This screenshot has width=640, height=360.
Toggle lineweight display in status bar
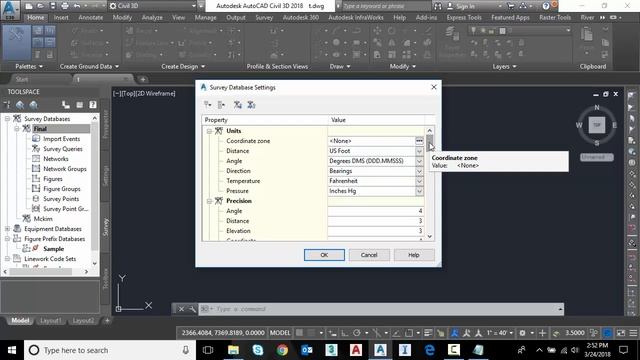[428, 333]
